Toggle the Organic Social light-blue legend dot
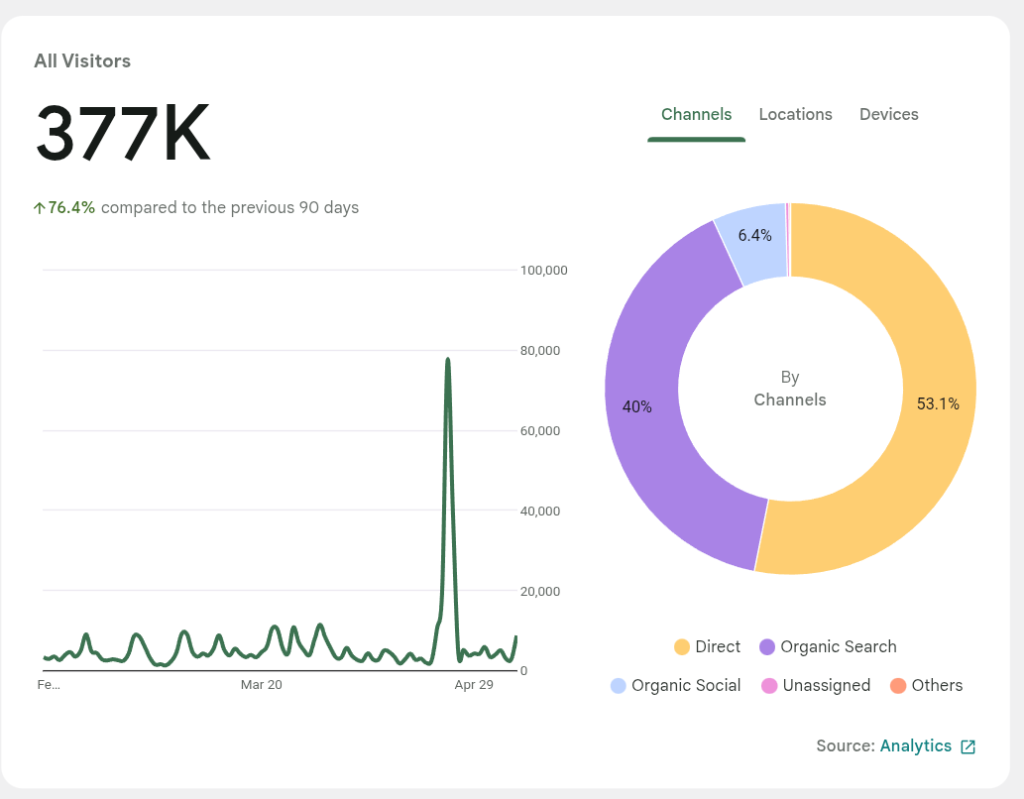Image resolution: width=1024 pixels, height=799 pixels. pos(618,685)
